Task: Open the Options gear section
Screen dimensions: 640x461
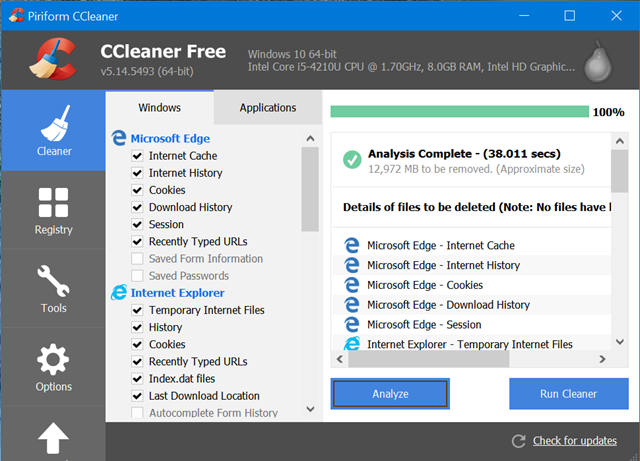Action: [x=53, y=359]
